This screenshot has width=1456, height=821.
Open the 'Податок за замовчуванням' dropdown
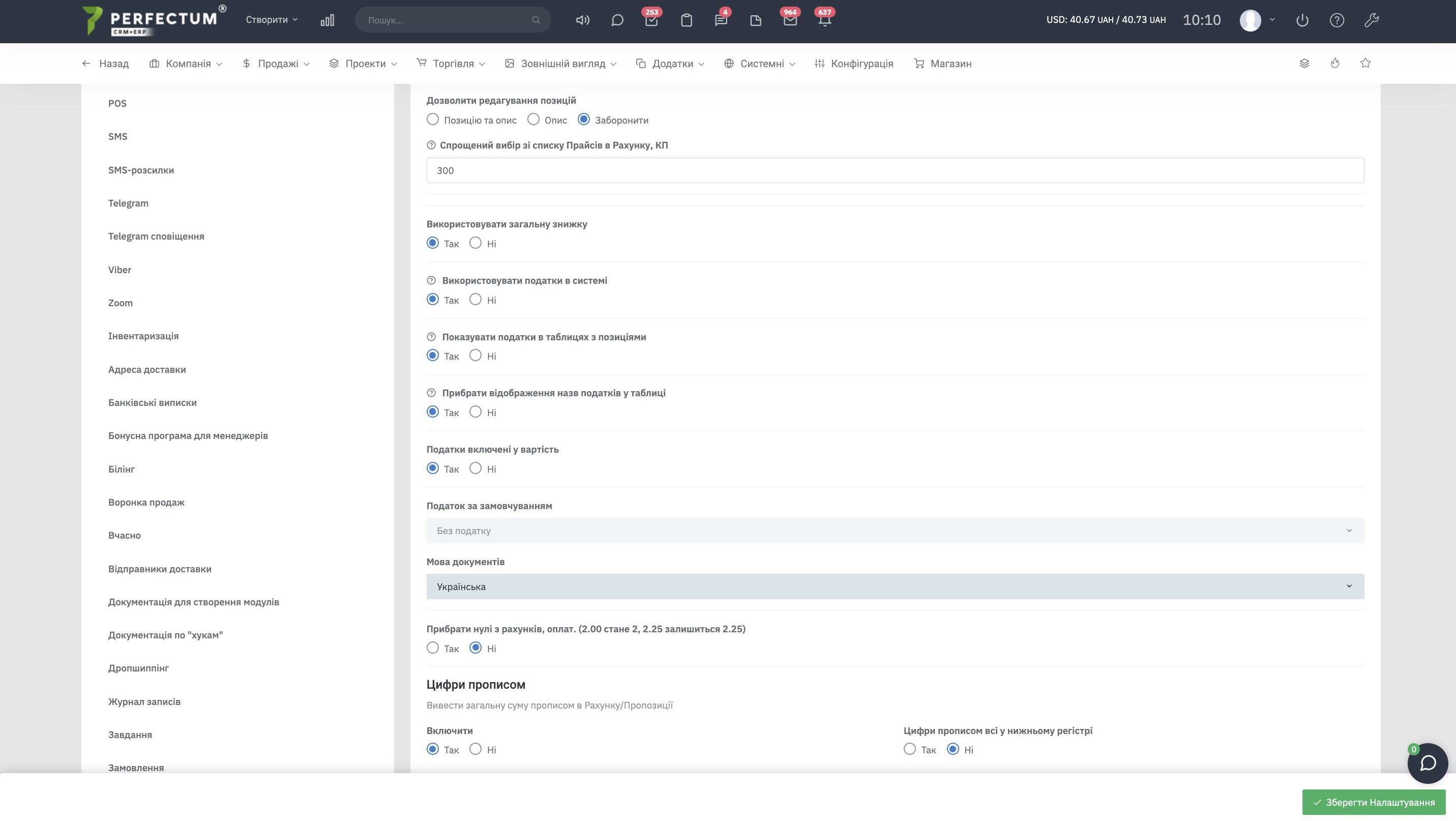895,531
